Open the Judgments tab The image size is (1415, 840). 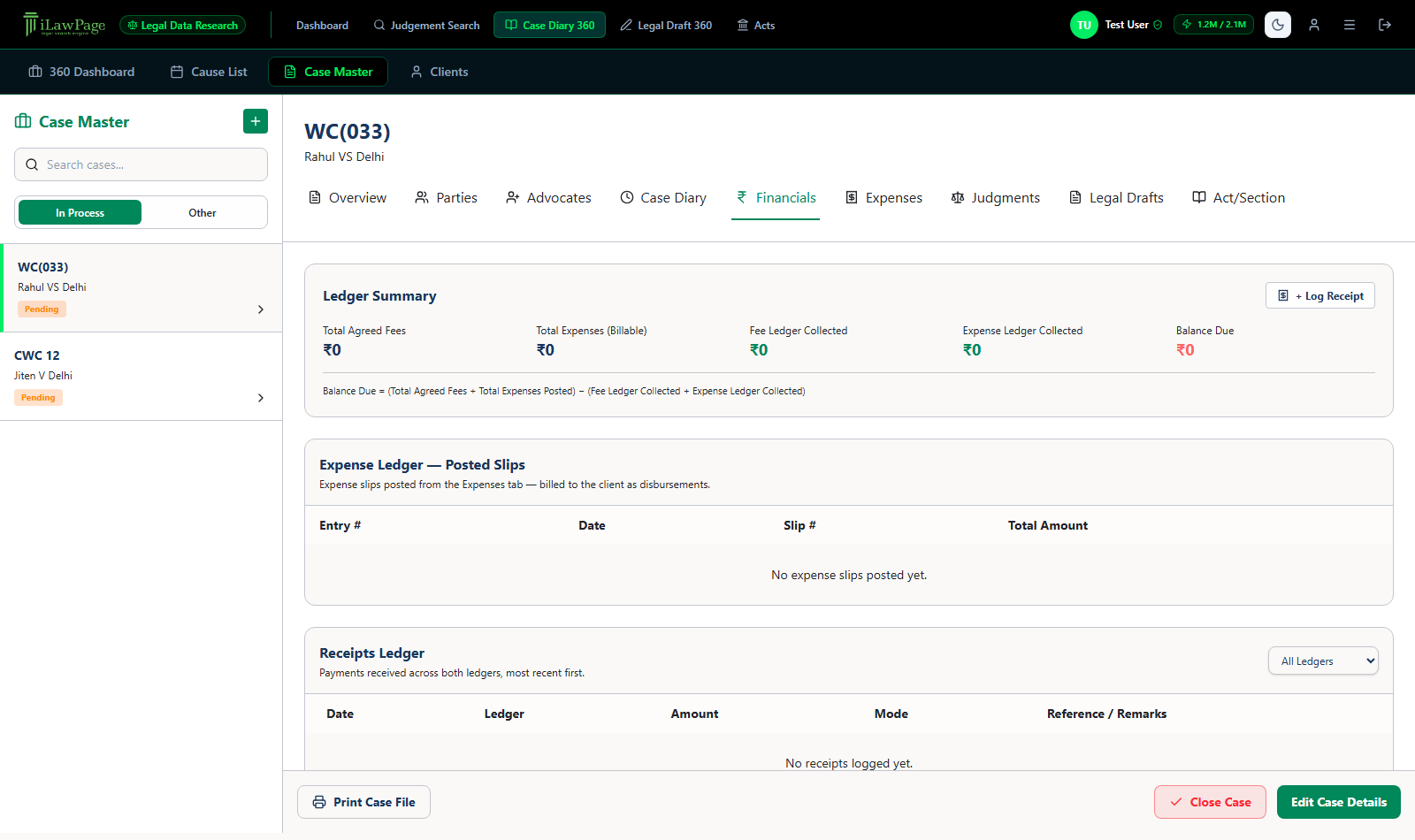pyautogui.click(x=996, y=198)
